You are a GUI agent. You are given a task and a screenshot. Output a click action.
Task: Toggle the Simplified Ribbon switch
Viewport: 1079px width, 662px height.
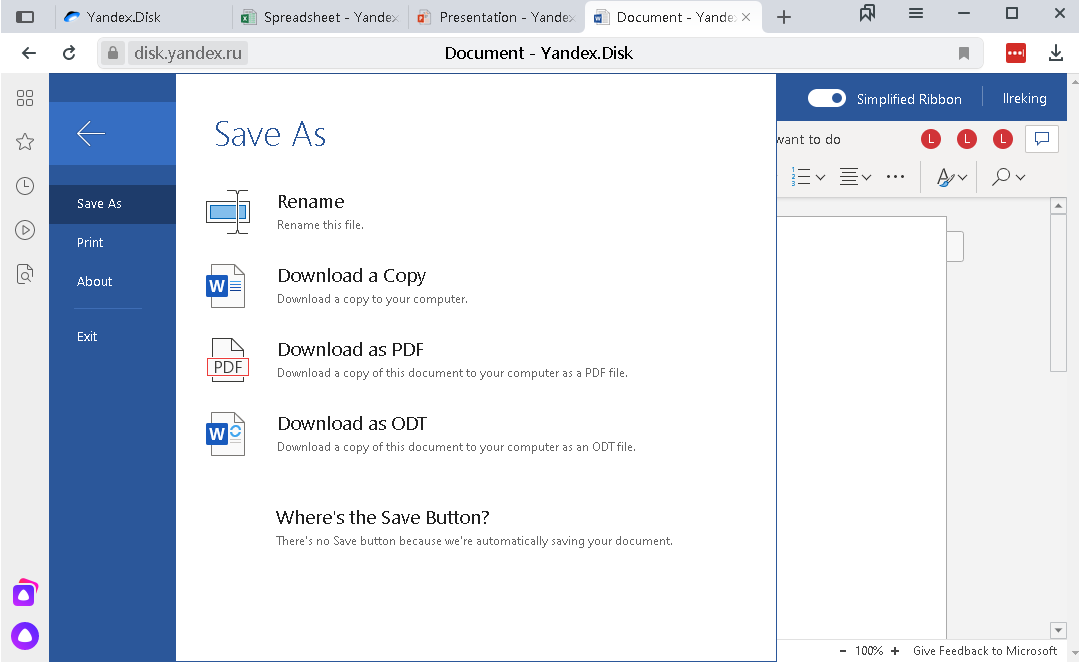click(x=826, y=98)
